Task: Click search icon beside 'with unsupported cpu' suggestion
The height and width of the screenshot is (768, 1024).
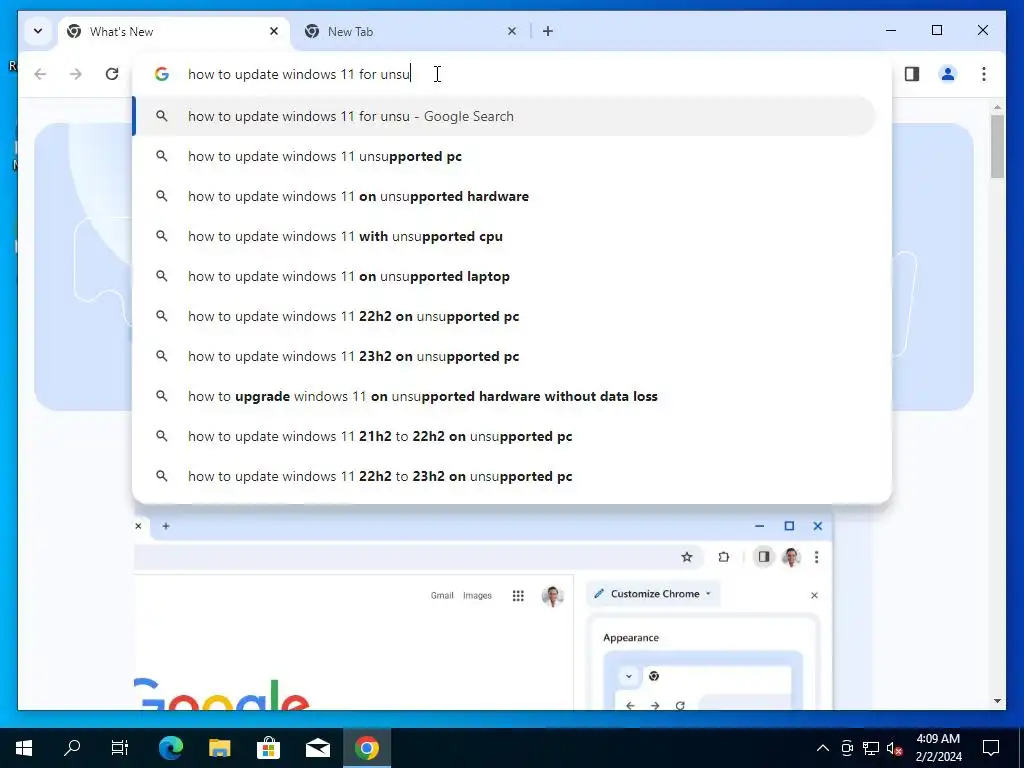Action: click(x=161, y=236)
